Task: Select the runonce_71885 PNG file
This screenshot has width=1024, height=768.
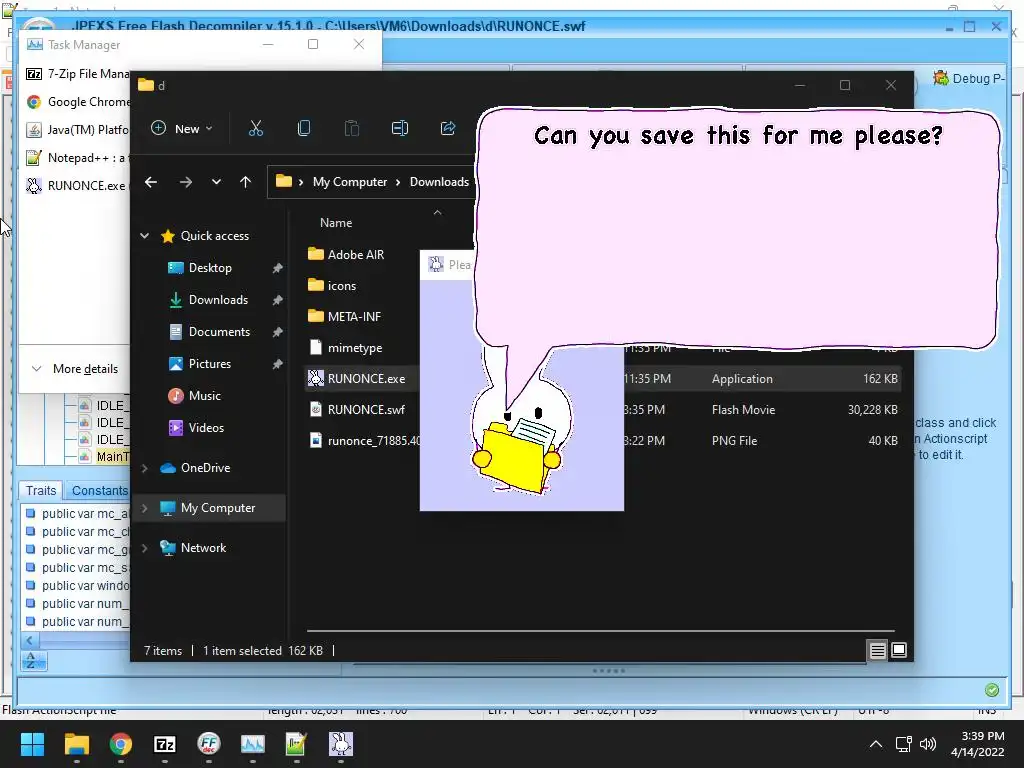Action: 374,441
